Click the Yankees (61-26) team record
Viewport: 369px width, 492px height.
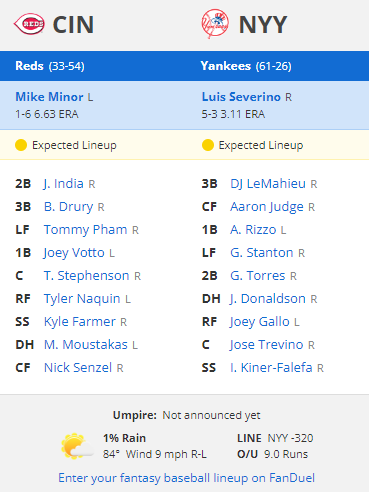(246, 66)
